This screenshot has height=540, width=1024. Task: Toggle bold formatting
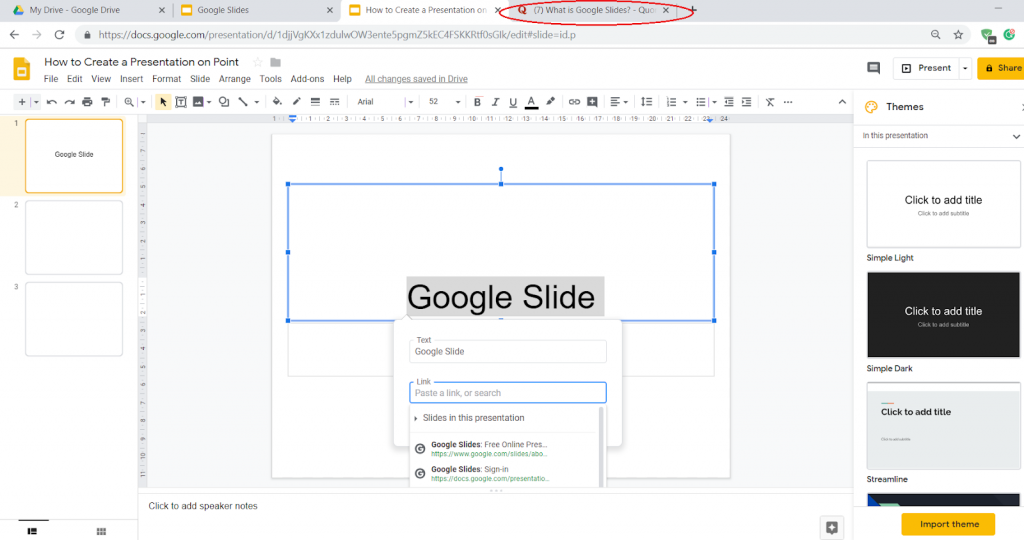pos(478,102)
